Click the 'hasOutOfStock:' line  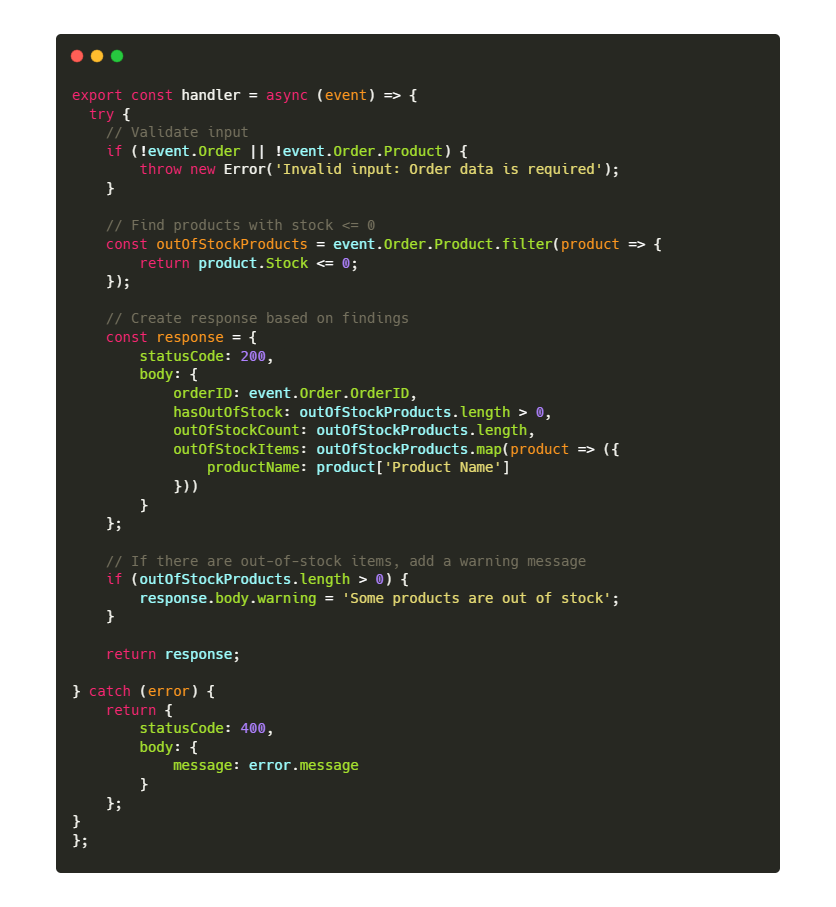coord(362,412)
